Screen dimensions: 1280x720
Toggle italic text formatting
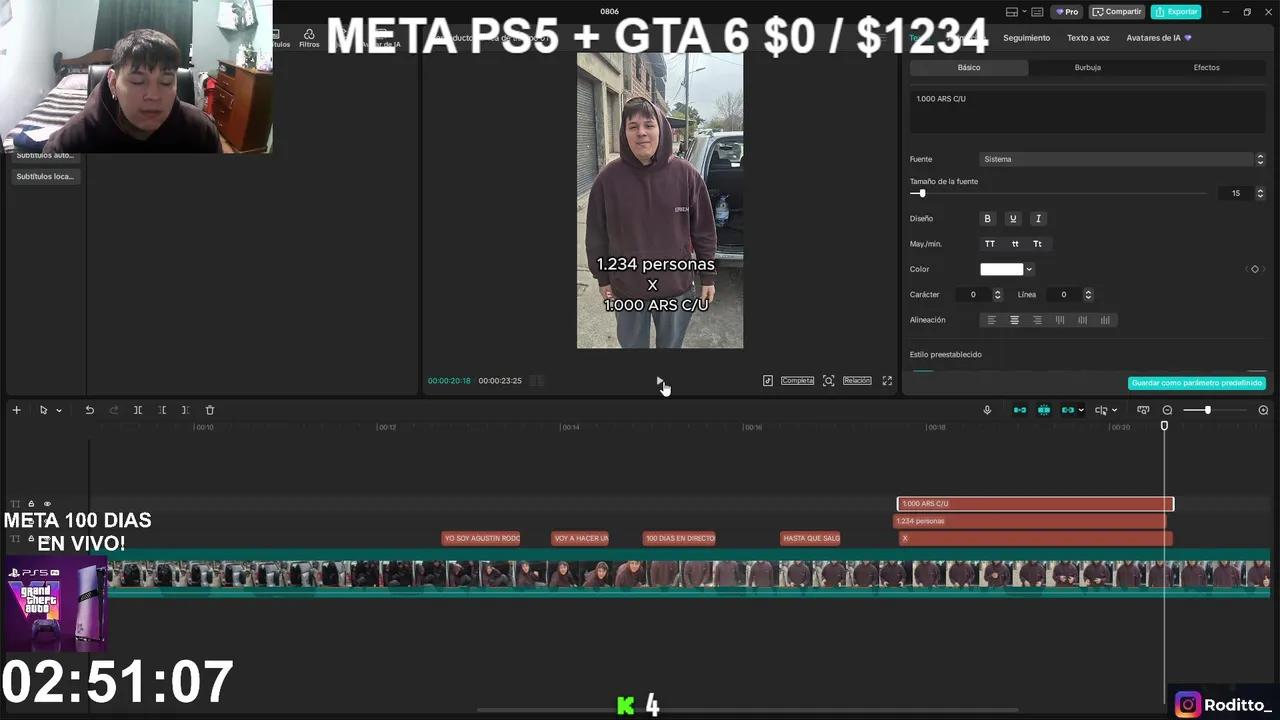tap(1038, 219)
